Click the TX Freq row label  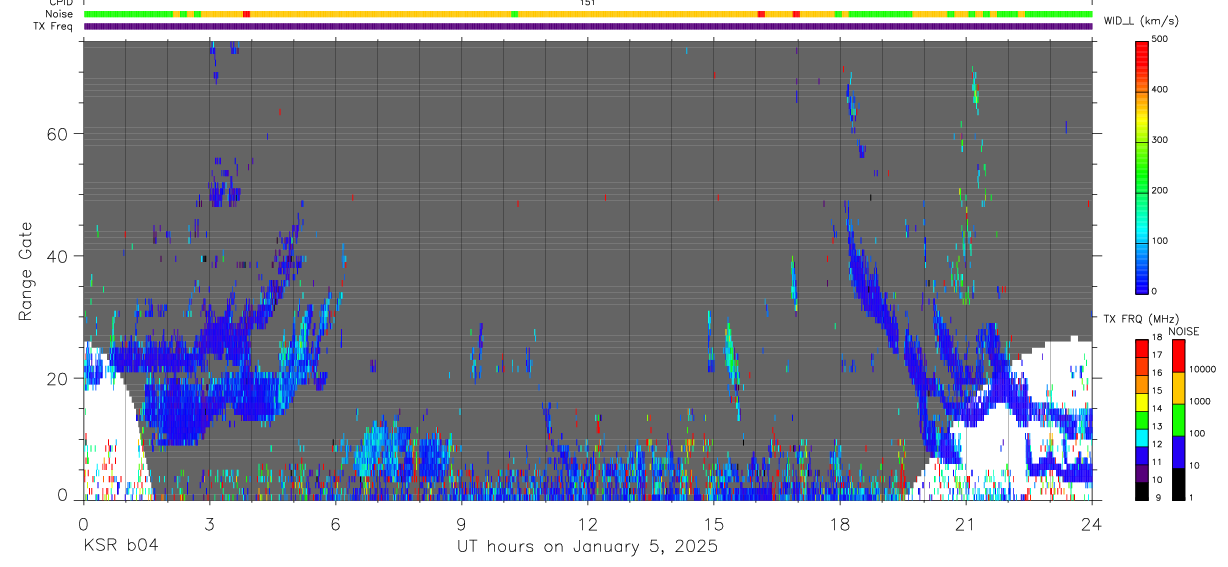[55, 26]
